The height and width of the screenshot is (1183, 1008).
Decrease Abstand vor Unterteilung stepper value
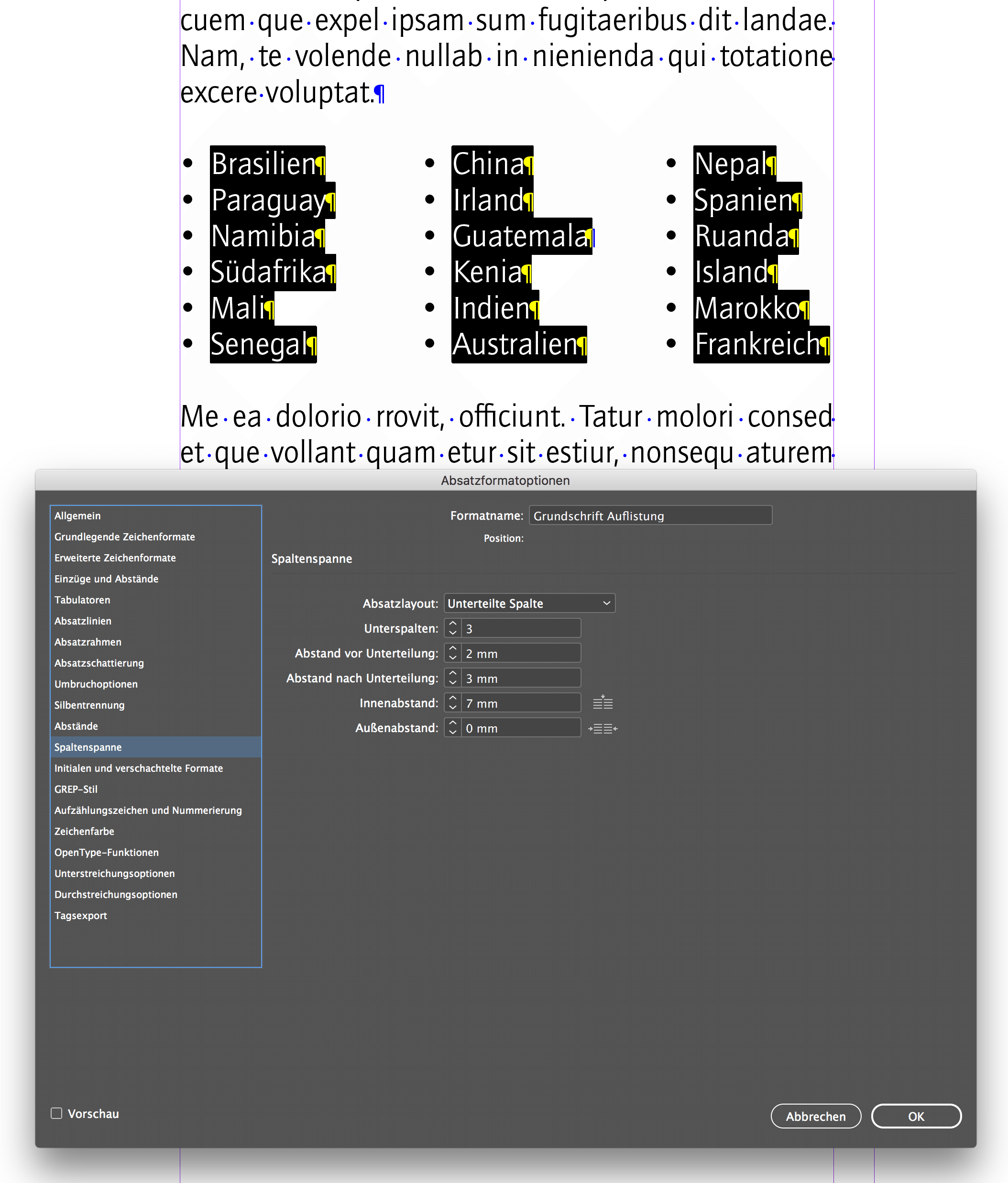coord(453,658)
